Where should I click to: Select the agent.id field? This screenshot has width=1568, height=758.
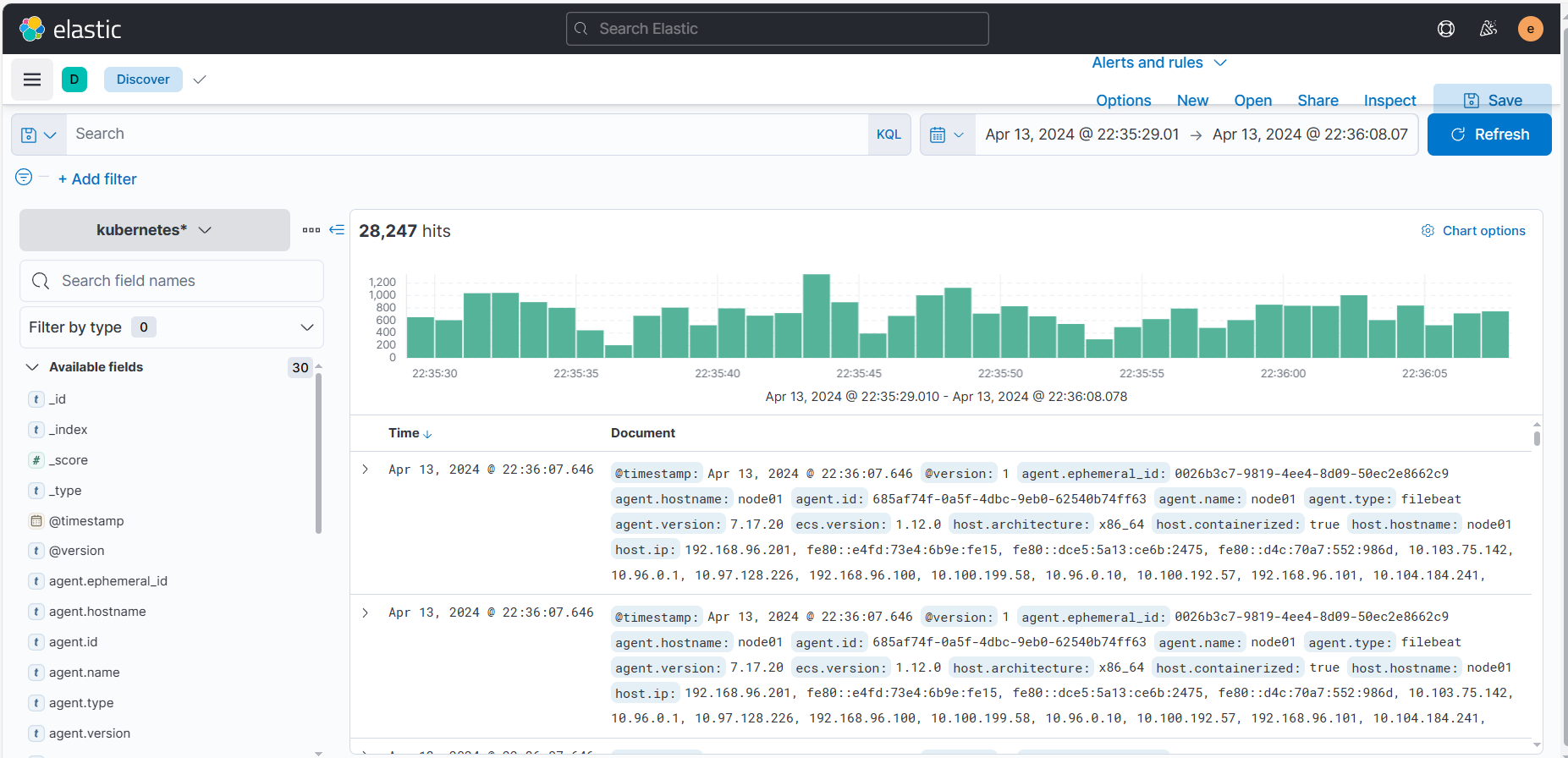[x=73, y=642]
